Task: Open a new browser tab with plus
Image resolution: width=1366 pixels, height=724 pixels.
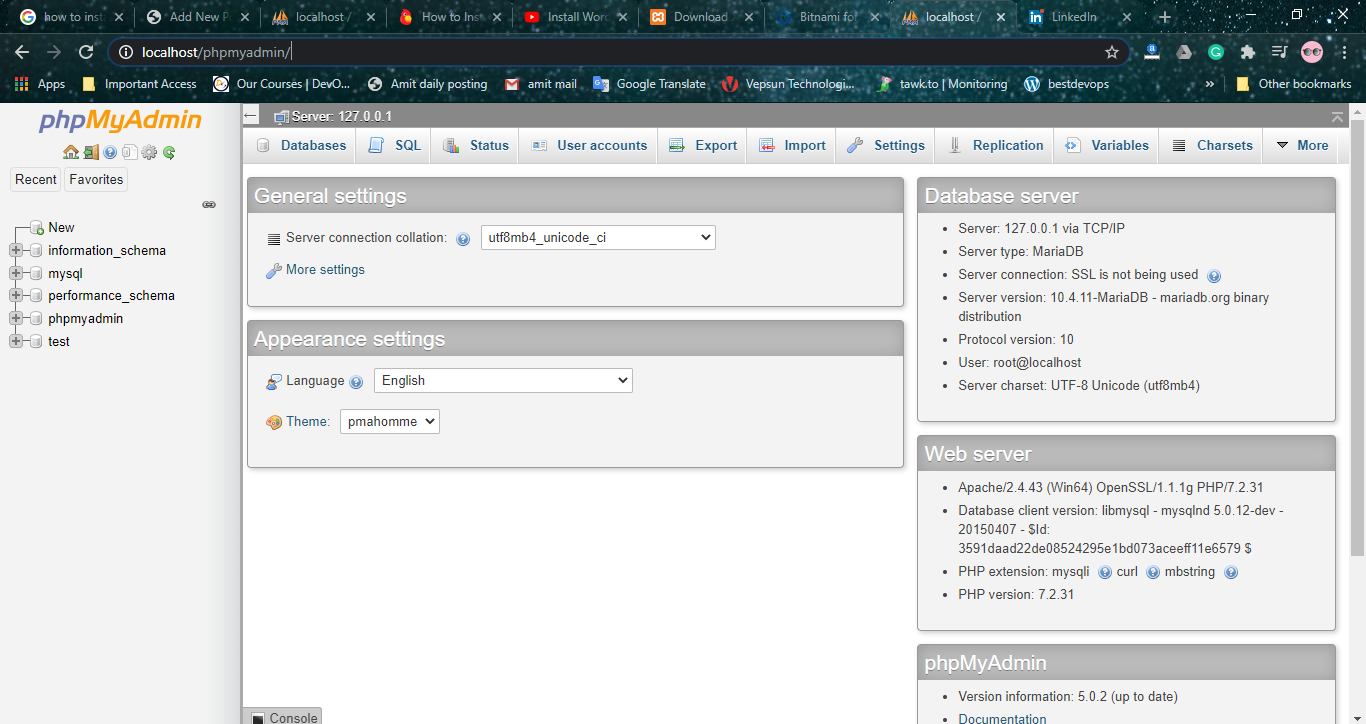Action: tap(1164, 17)
